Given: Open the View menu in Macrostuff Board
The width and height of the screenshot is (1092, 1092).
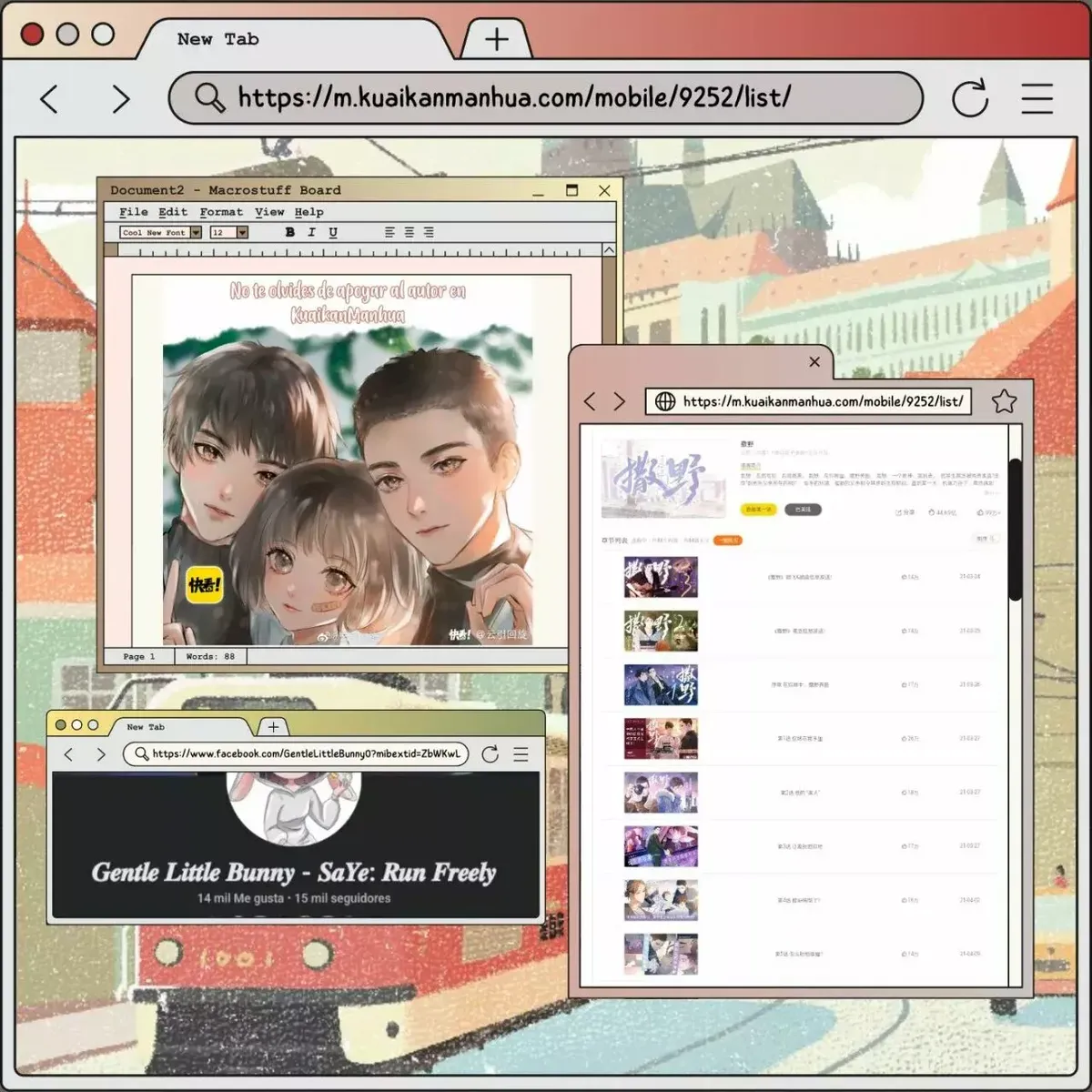Looking at the screenshot, I should tap(269, 211).
